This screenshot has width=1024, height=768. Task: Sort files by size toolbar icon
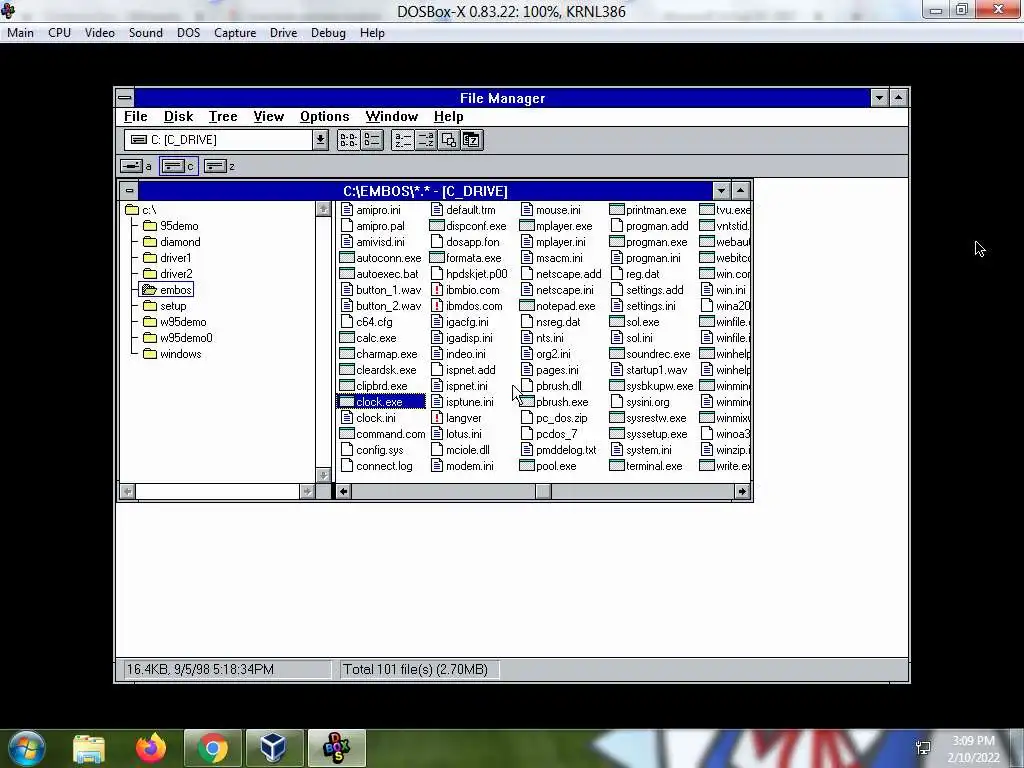[x=449, y=140]
